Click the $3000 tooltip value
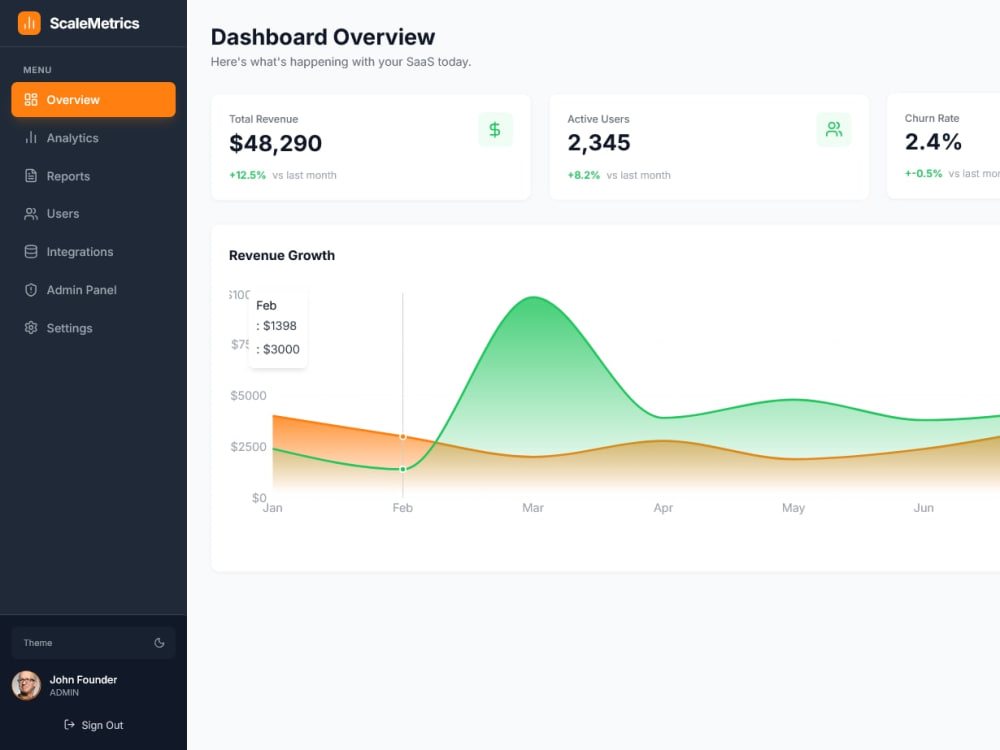1000x750 pixels. tap(281, 349)
